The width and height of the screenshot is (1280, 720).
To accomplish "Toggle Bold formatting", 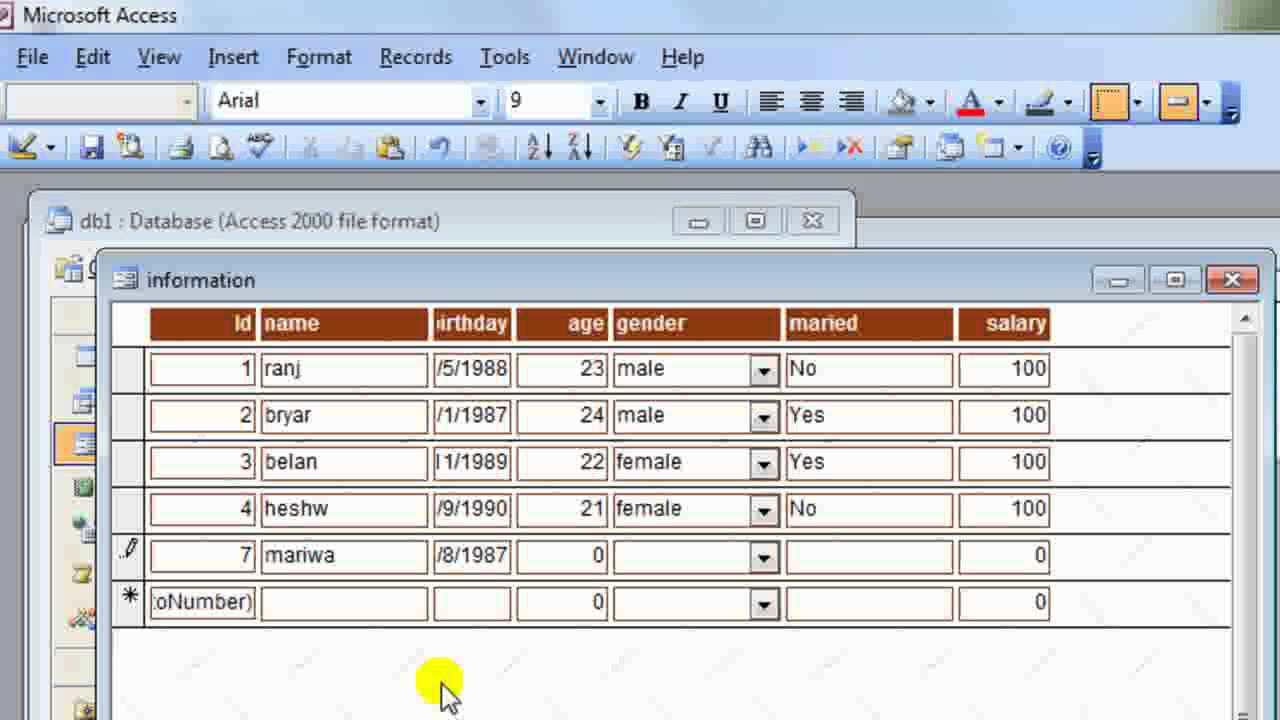I will 641,102.
